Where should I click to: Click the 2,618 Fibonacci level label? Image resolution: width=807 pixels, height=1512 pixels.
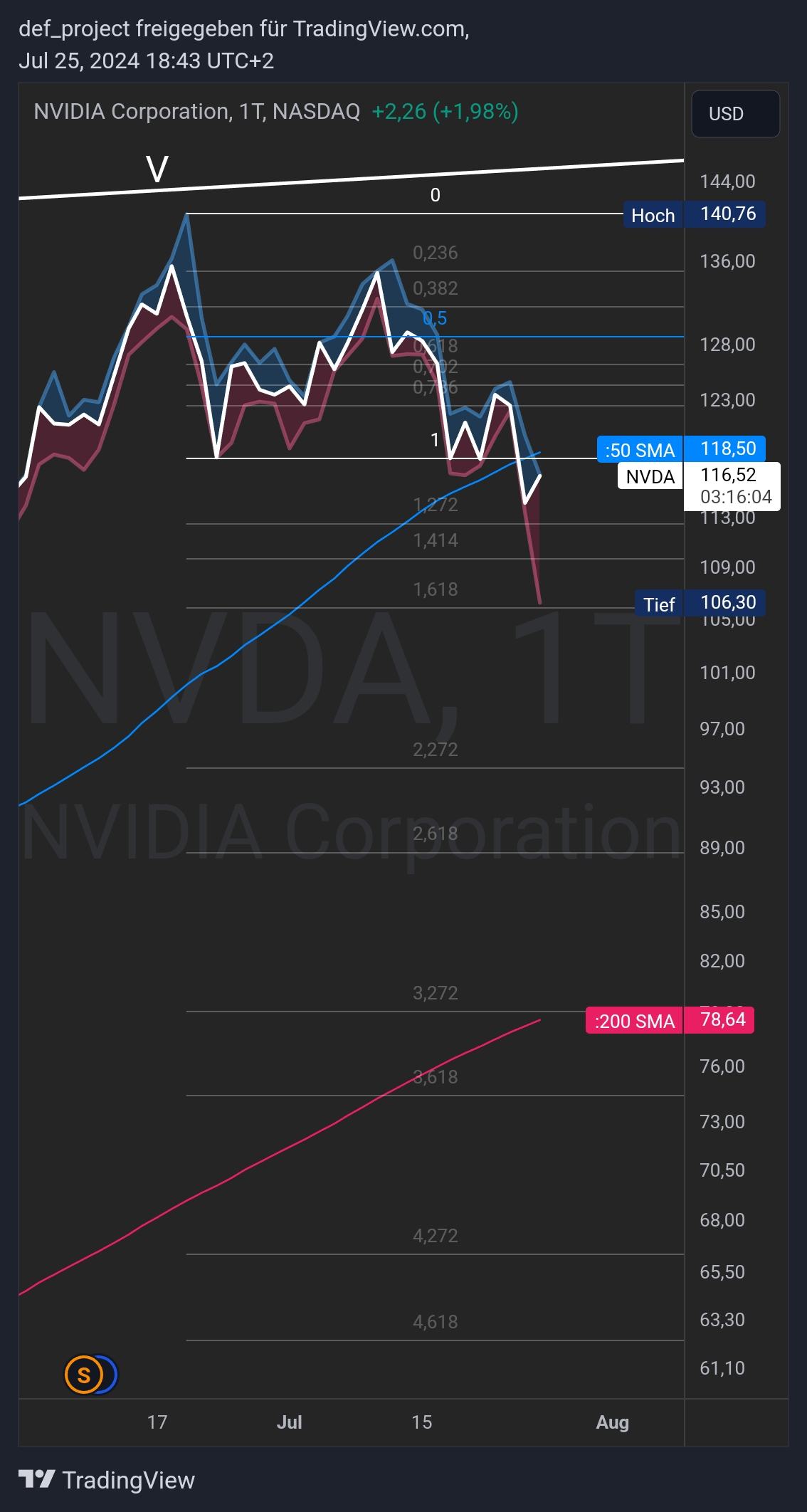tap(435, 833)
